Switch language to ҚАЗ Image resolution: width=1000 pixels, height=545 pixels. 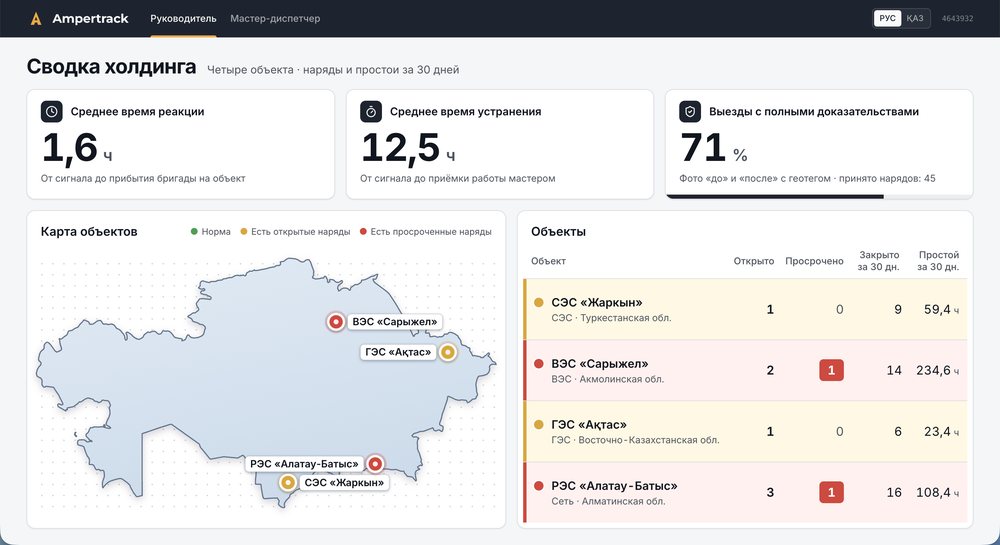tap(915, 18)
